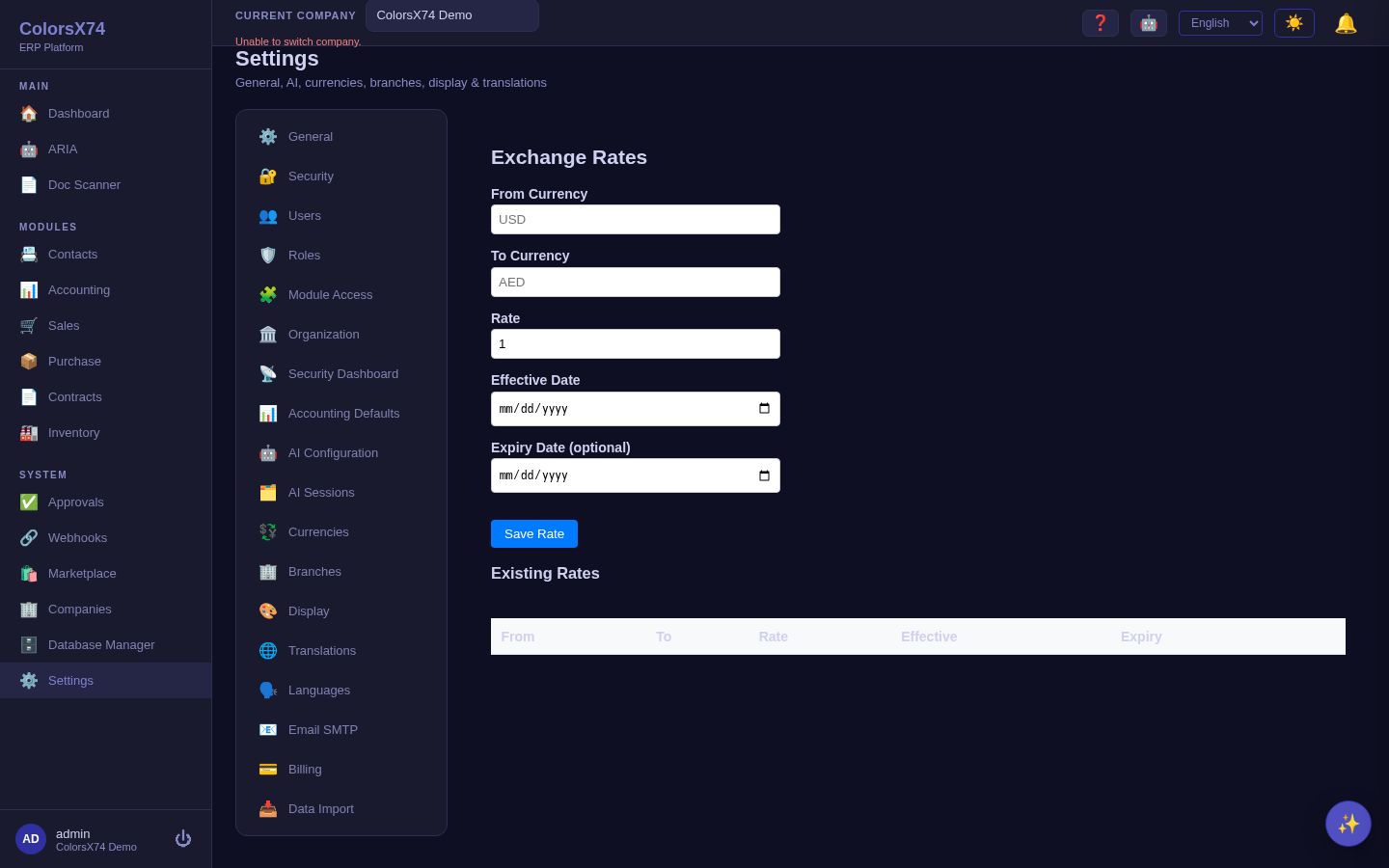The image size is (1389, 868).
Task: Click the Sales cart icon
Action: coord(29,326)
